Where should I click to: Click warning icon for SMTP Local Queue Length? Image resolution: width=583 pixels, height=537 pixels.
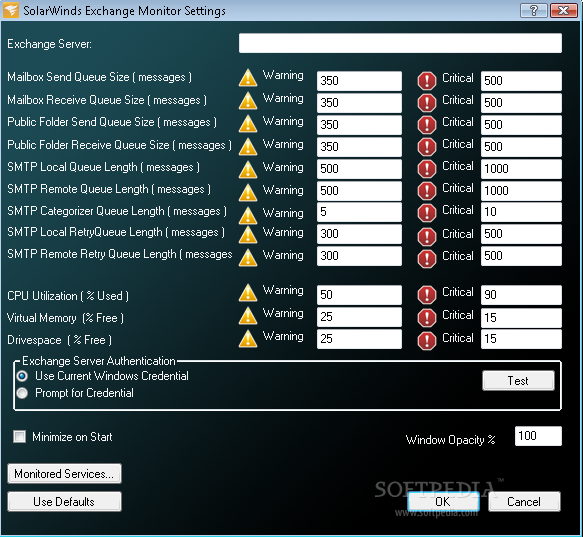(x=248, y=170)
